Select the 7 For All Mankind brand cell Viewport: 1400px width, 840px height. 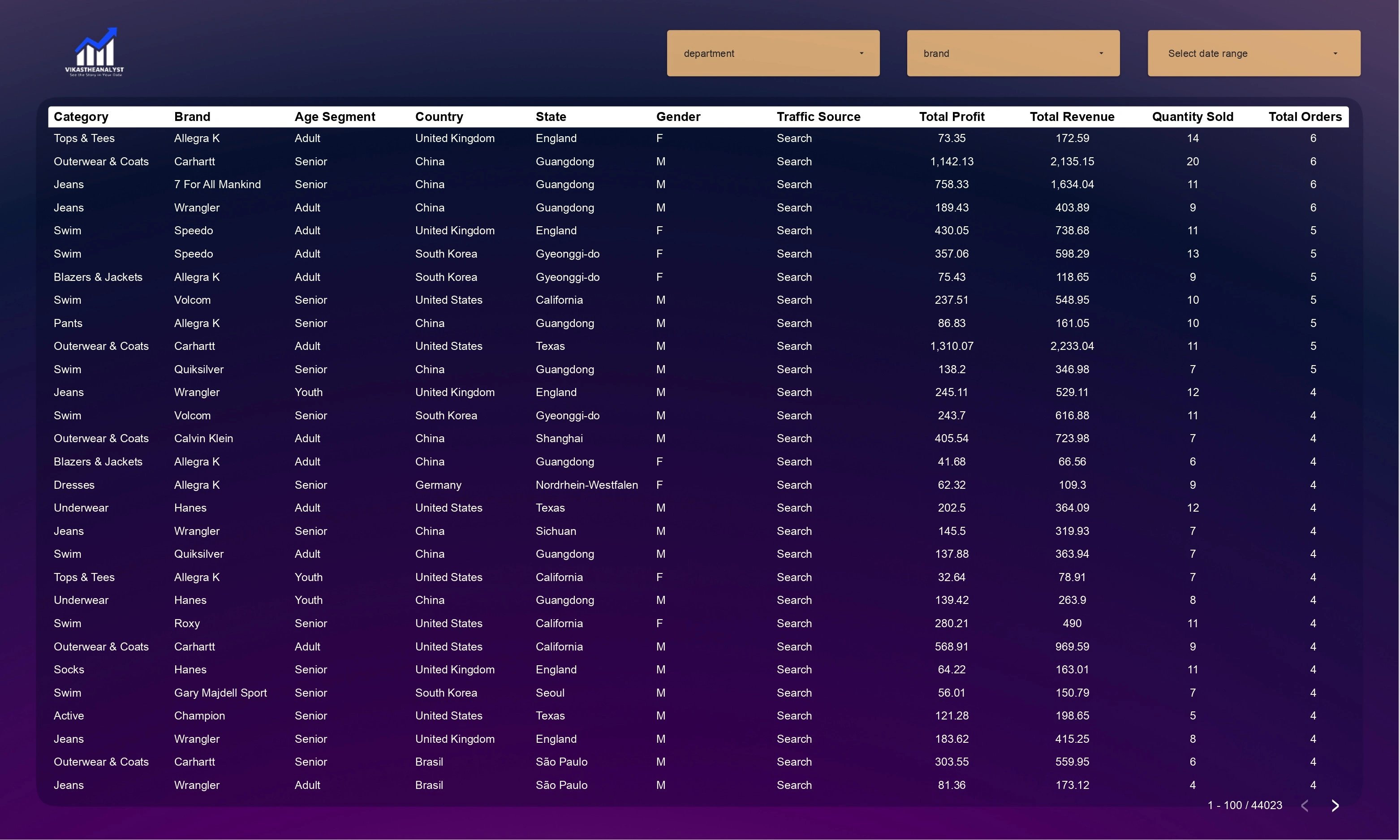(x=217, y=185)
